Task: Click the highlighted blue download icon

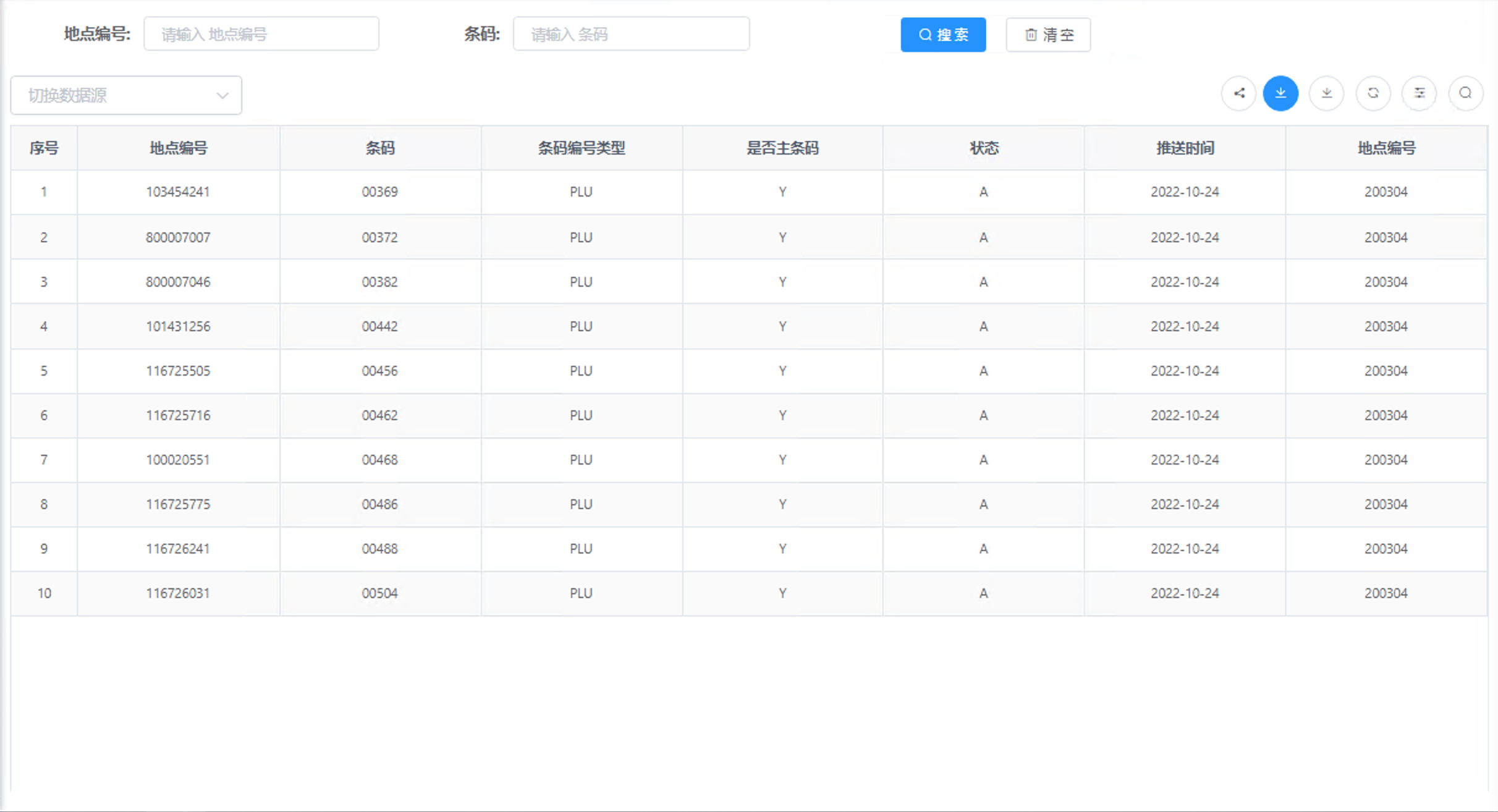Action: click(x=1281, y=93)
